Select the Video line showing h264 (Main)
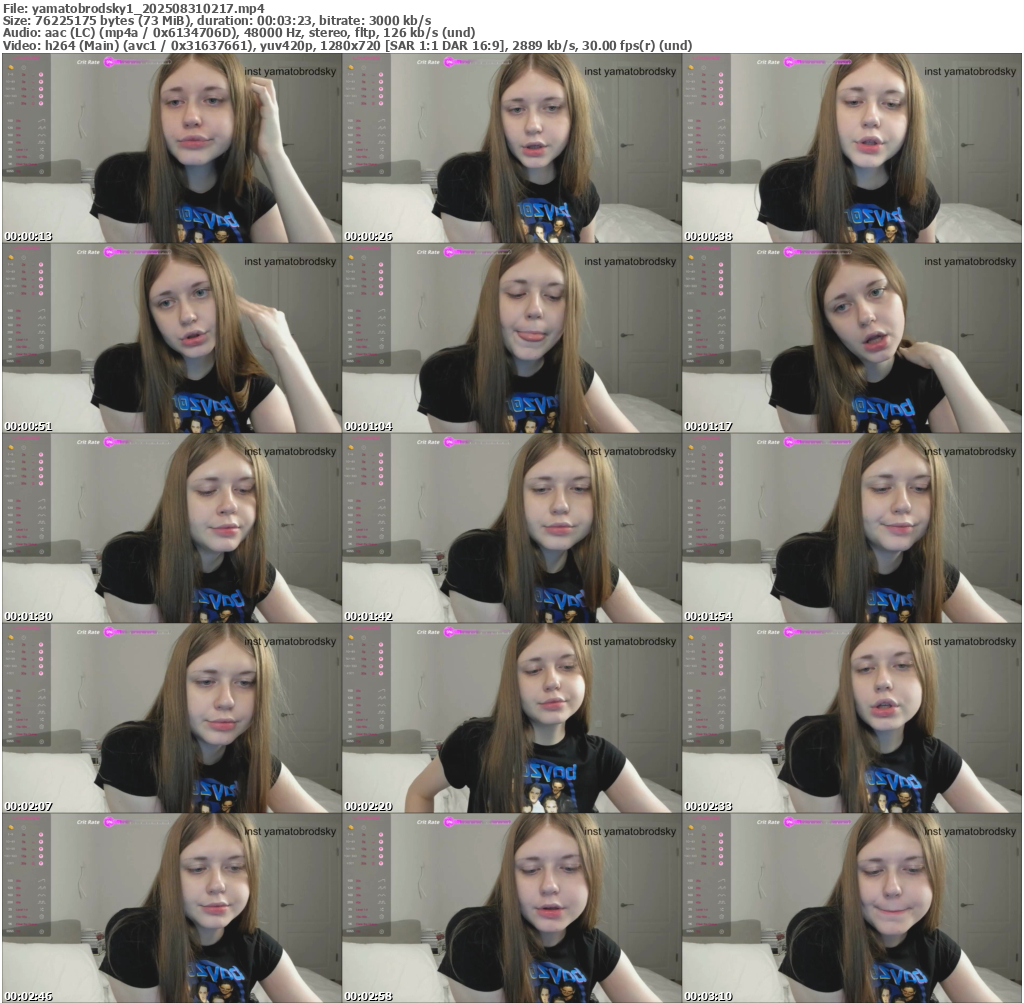 [347, 45]
